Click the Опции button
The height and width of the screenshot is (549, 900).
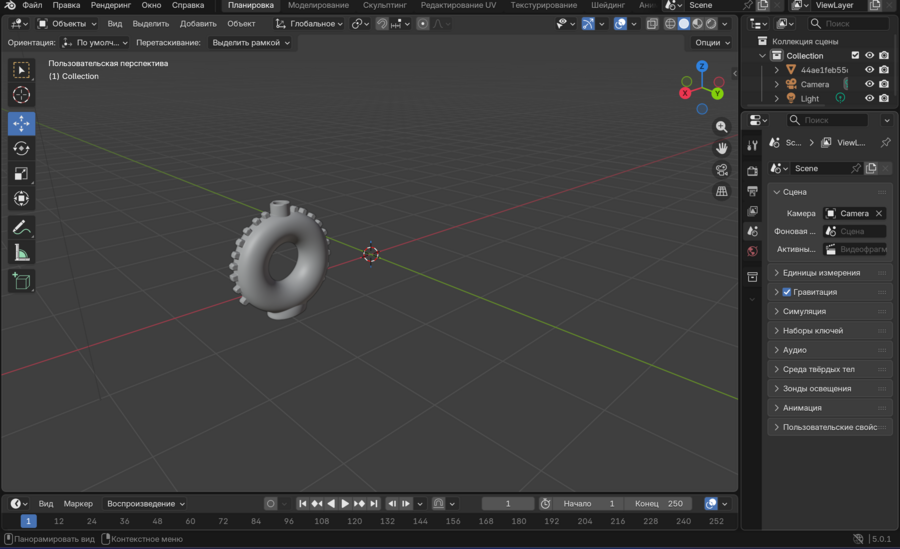tap(710, 43)
